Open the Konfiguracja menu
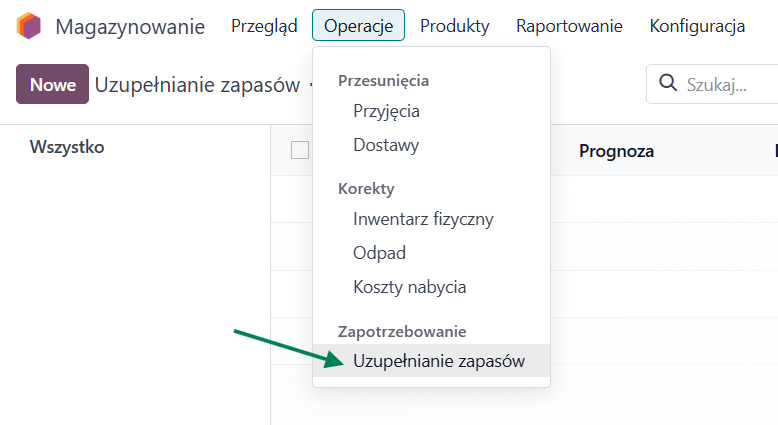 point(697,26)
